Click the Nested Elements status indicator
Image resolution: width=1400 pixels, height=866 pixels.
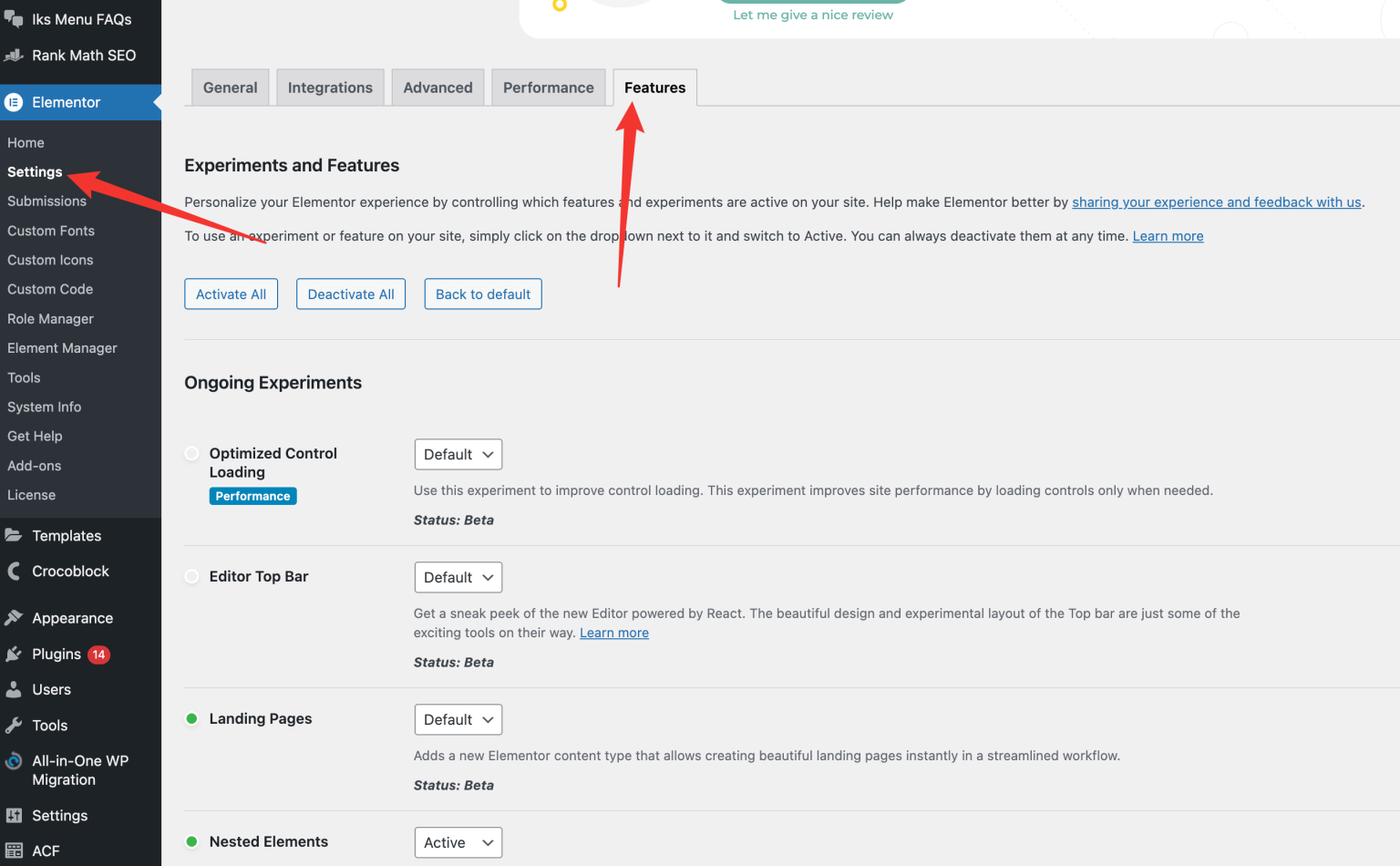click(191, 841)
